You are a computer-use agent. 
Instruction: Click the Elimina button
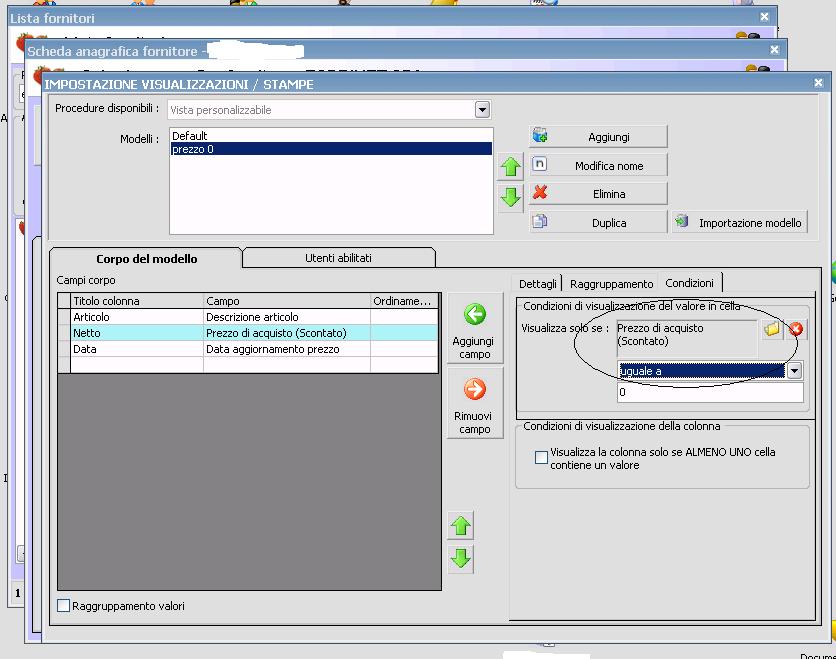[598, 194]
